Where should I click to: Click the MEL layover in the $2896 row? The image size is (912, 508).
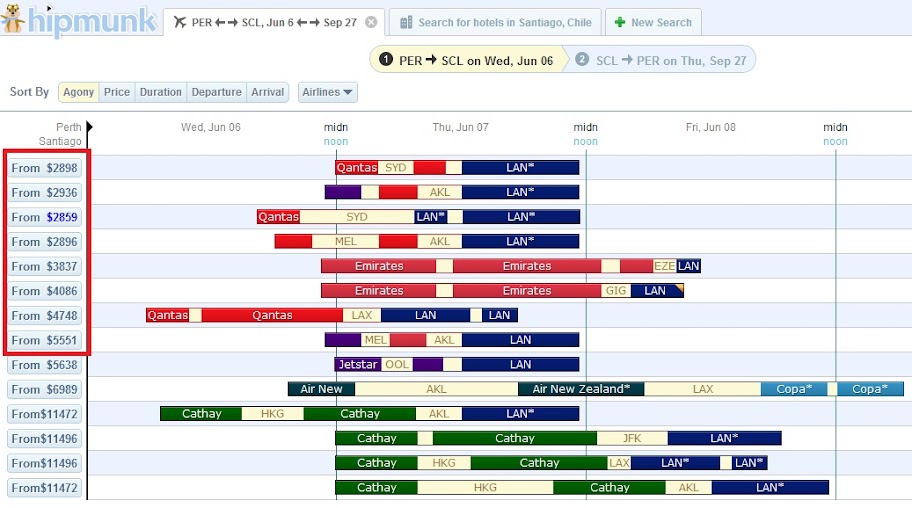tap(345, 241)
